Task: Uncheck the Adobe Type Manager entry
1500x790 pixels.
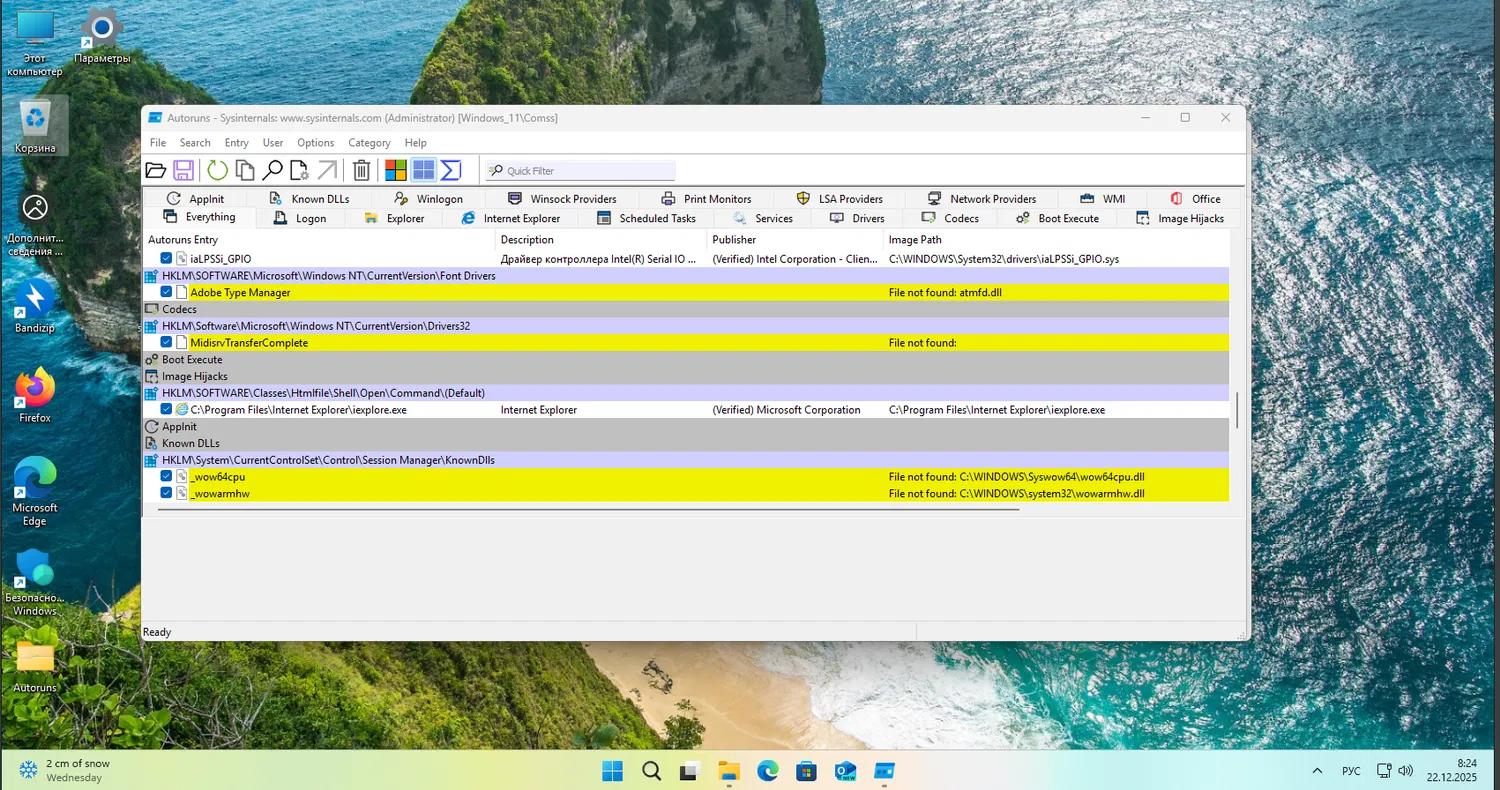Action: point(167,292)
